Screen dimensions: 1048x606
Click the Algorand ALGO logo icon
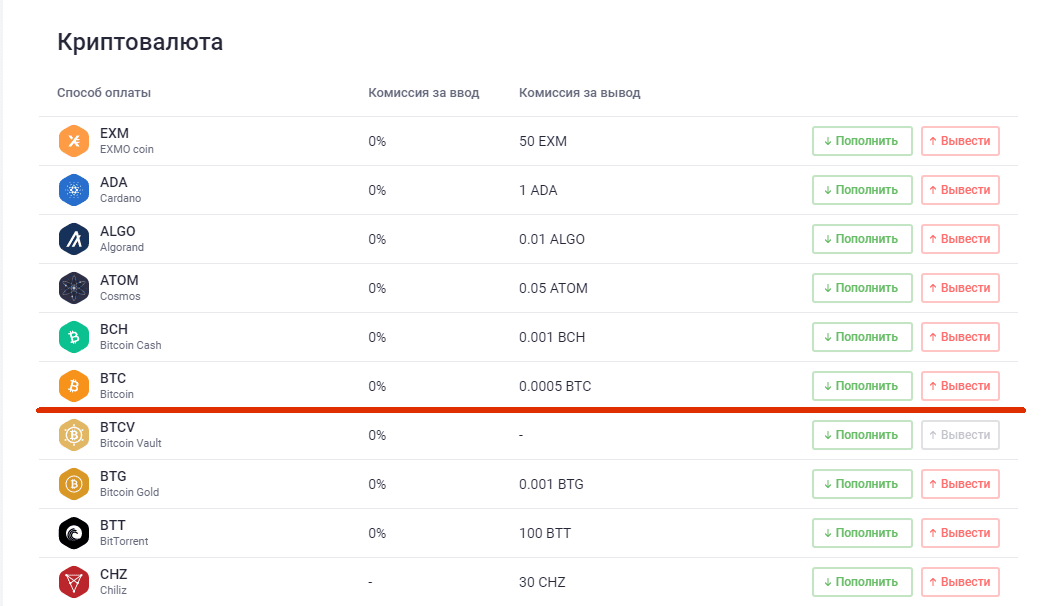74,239
